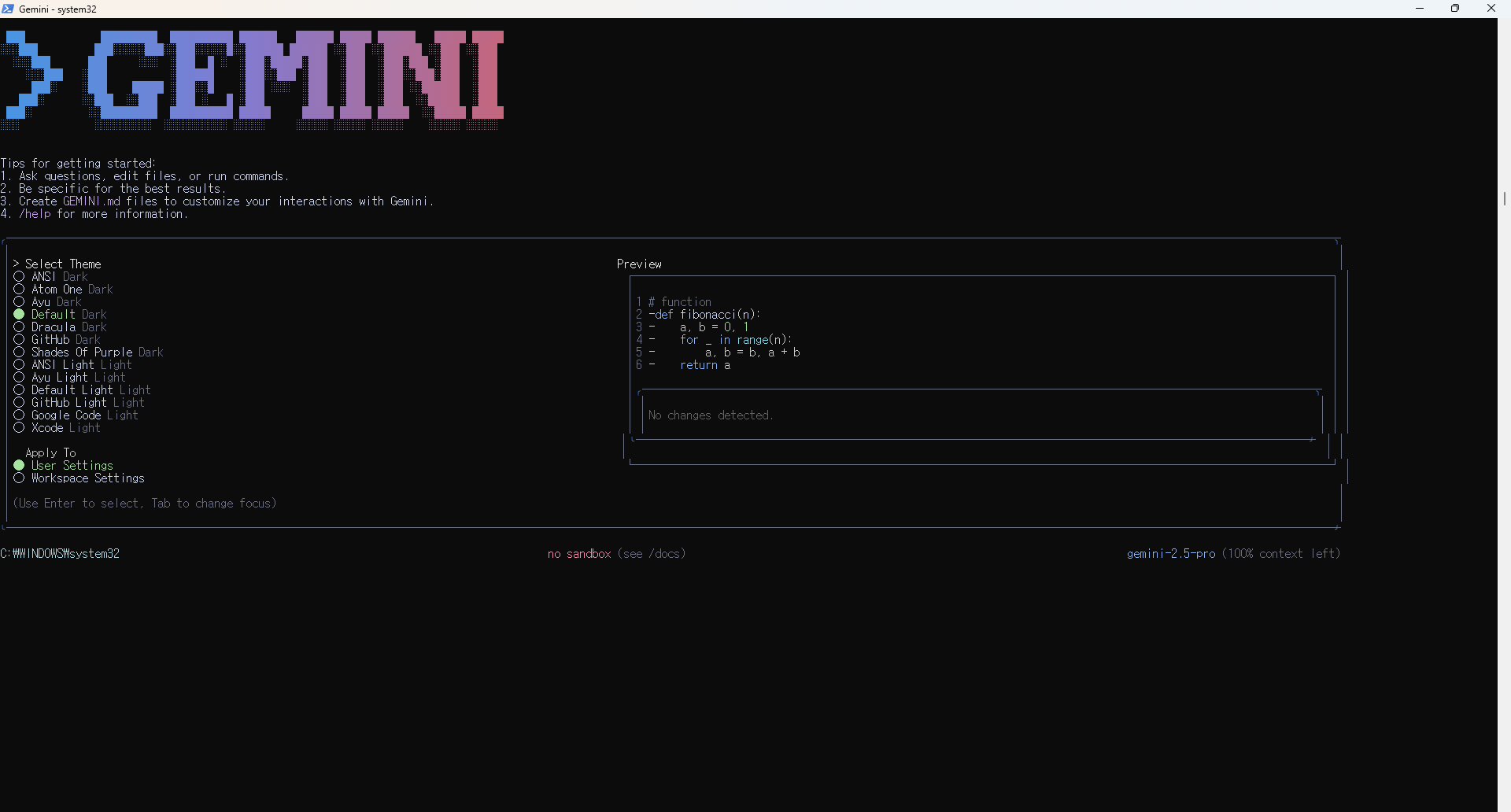
Task: Collapse the fold marker on line 6
Action: [652, 364]
